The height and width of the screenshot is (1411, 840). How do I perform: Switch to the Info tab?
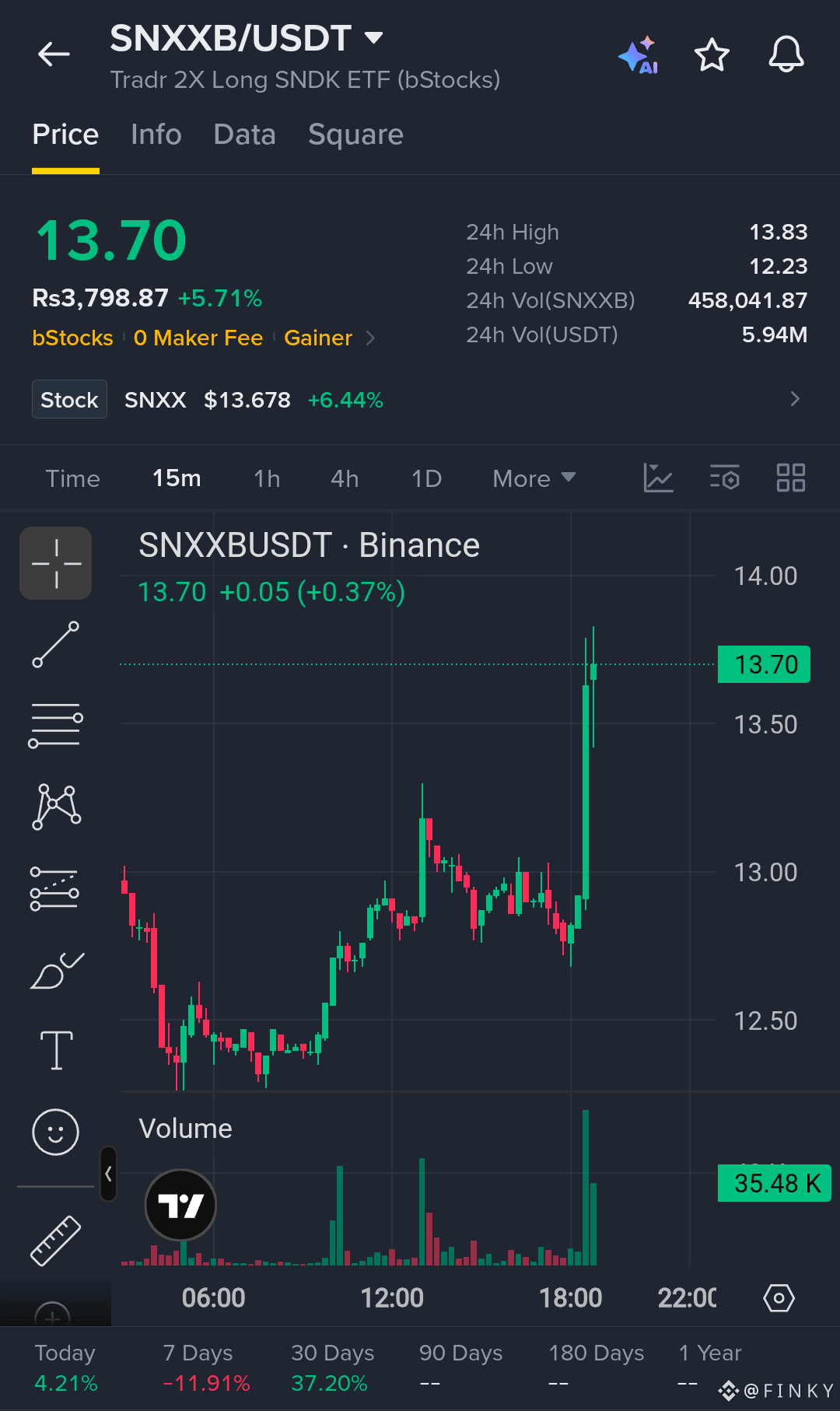(156, 135)
